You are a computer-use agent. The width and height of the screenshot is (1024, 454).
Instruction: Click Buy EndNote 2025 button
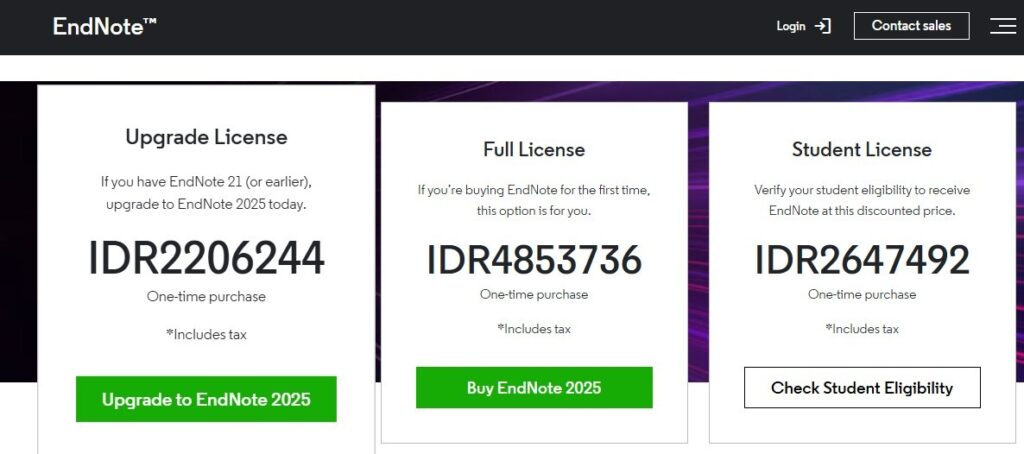[534, 387]
